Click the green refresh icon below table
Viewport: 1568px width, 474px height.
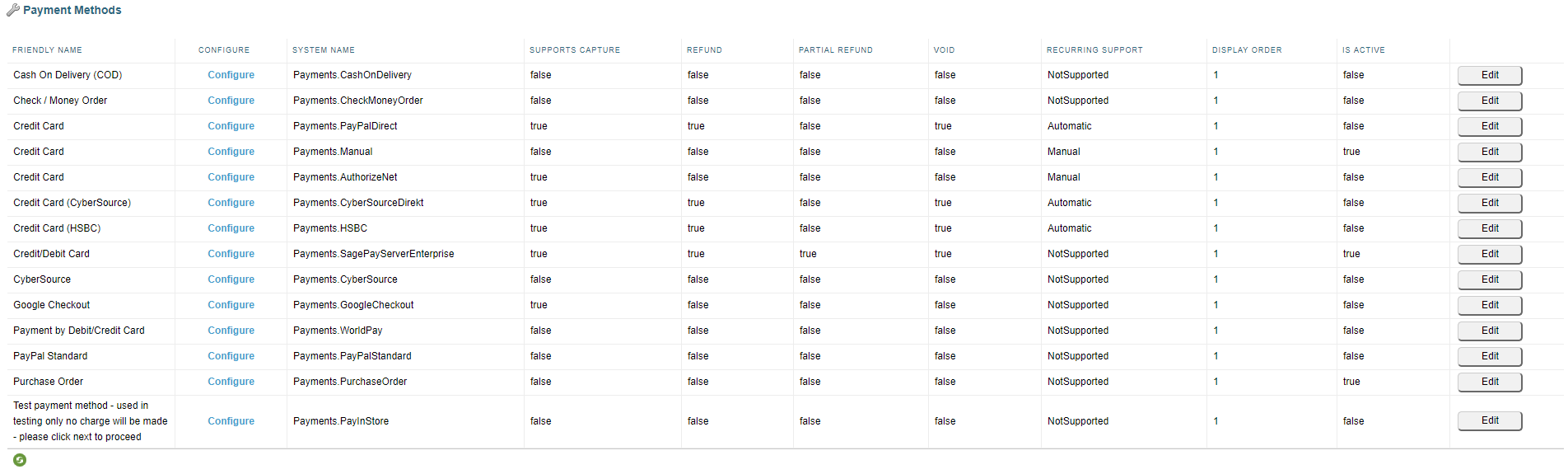(20, 460)
